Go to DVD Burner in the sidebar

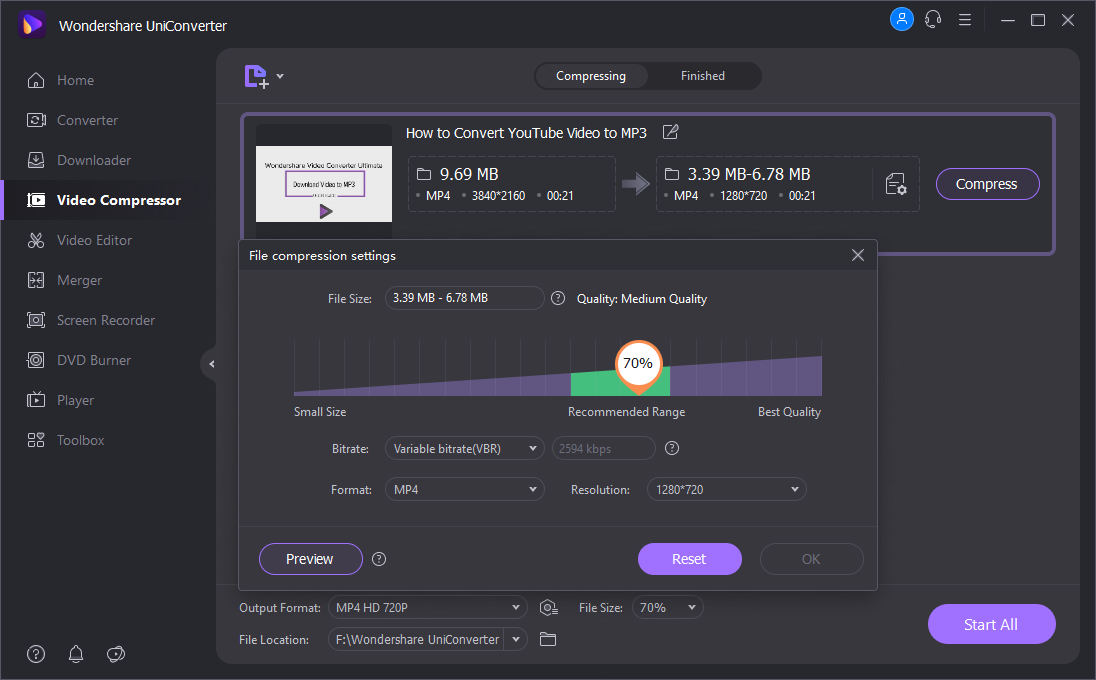pyautogui.click(x=94, y=360)
